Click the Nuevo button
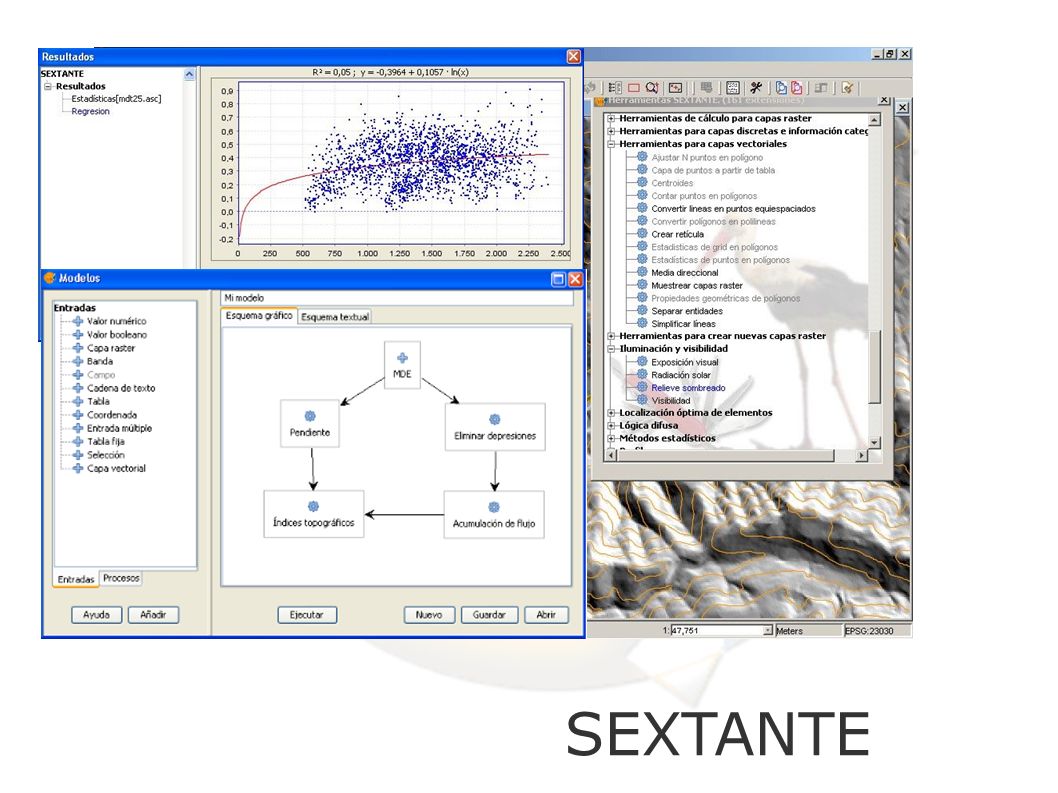The width and height of the screenshot is (1058, 793). click(429, 615)
